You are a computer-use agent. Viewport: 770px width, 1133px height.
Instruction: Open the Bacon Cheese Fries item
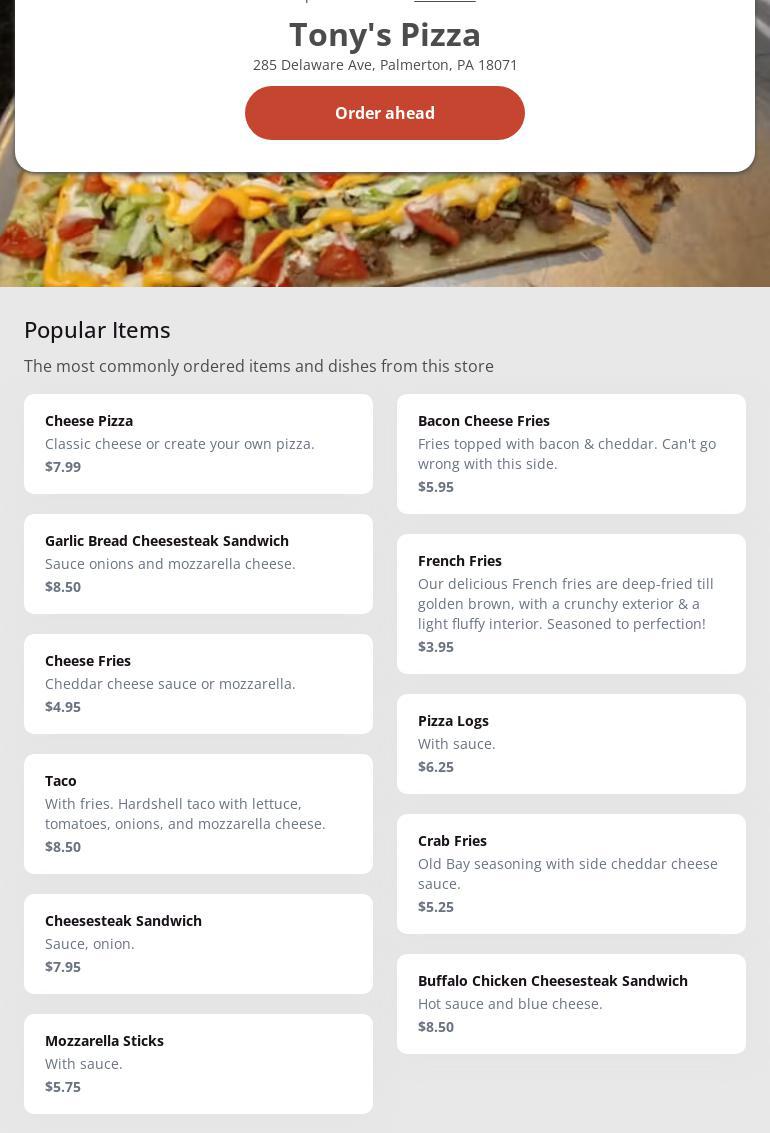pyautogui.click(x=571, y=453)
